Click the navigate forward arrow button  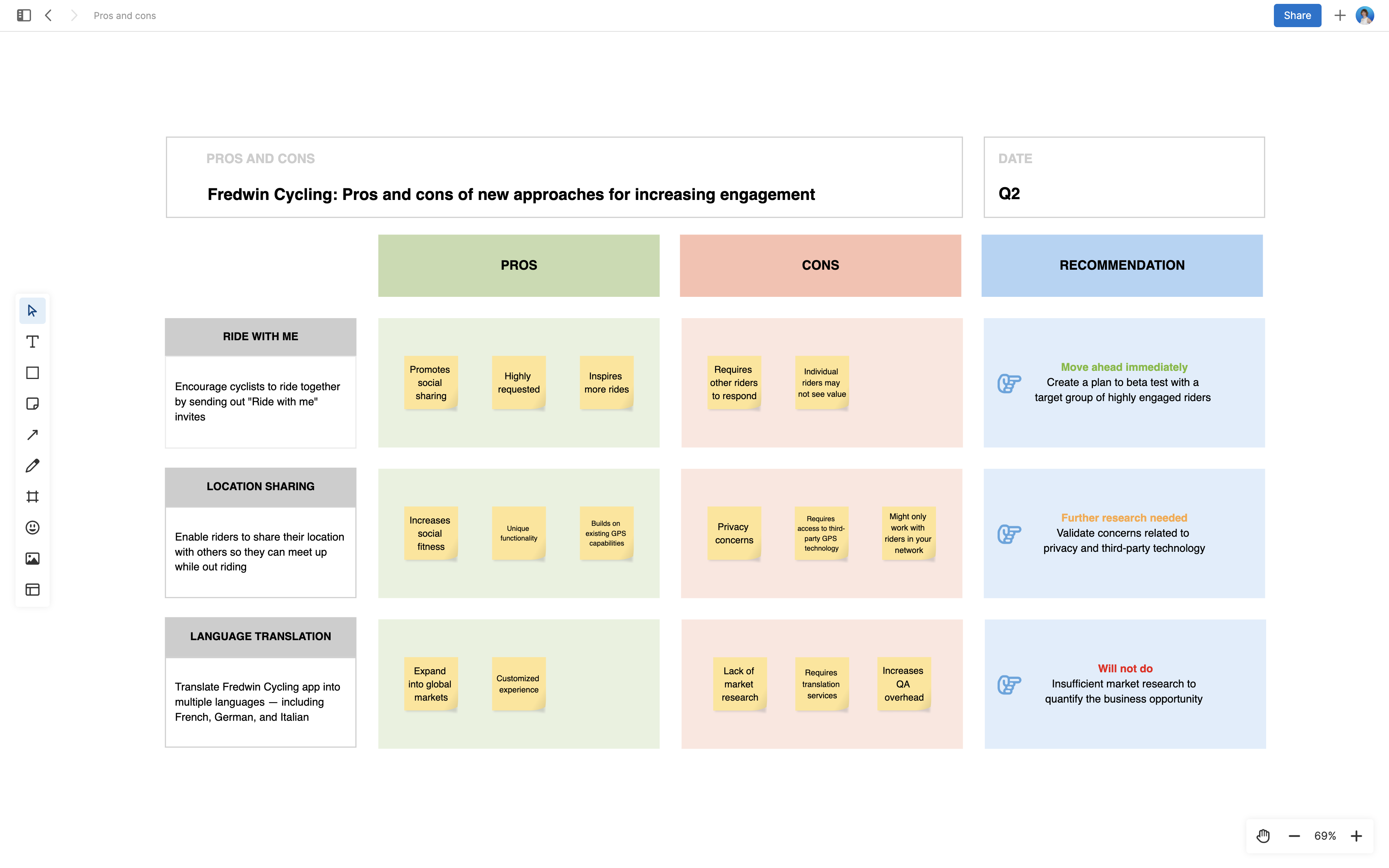pyautogui.click(x=74, y=15)
